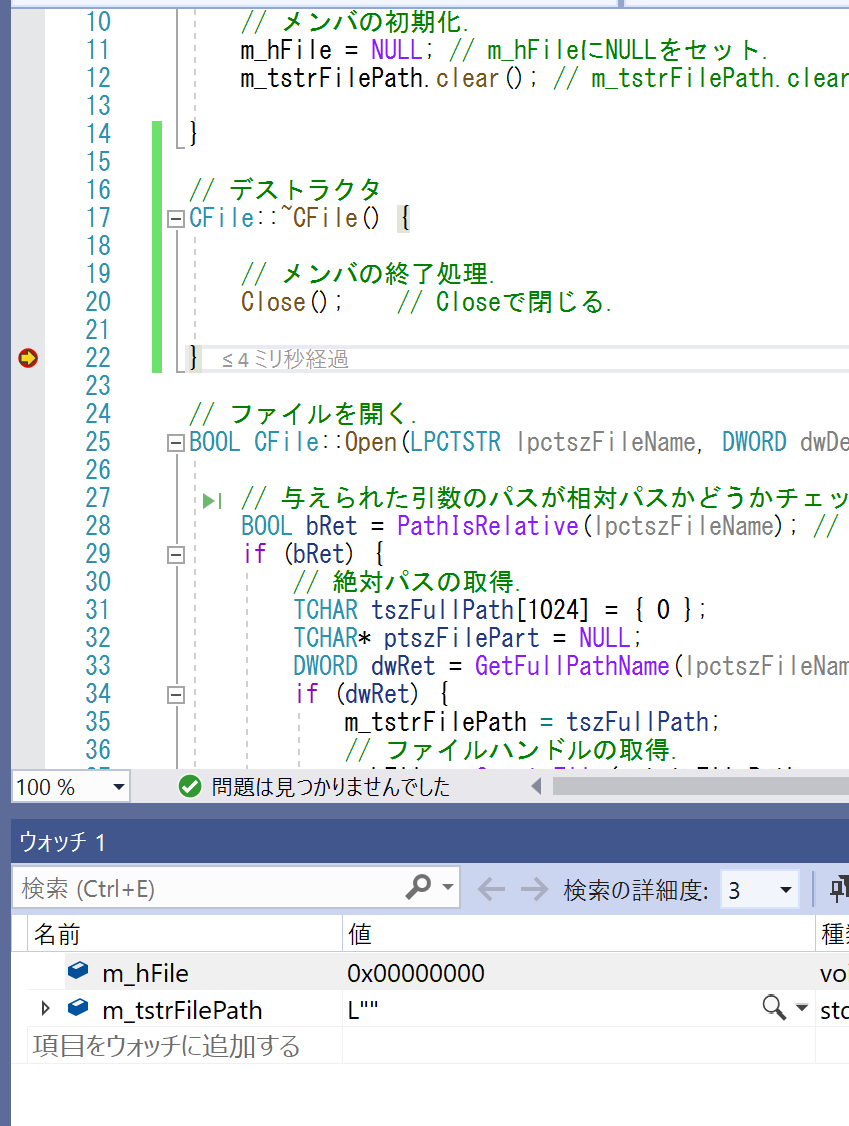Click line number 17 in the gutter
The width and height of the screenshot is (849, 1126).
click(98, 218)
